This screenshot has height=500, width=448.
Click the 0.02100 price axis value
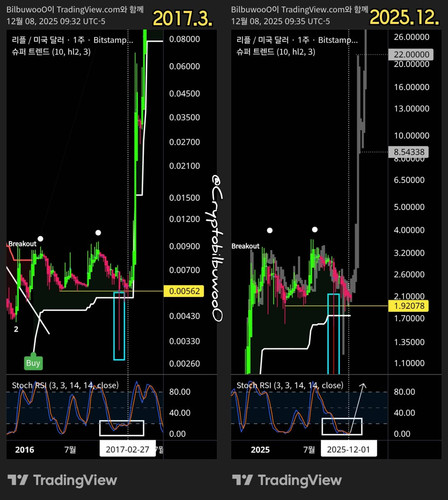point(184,166)
